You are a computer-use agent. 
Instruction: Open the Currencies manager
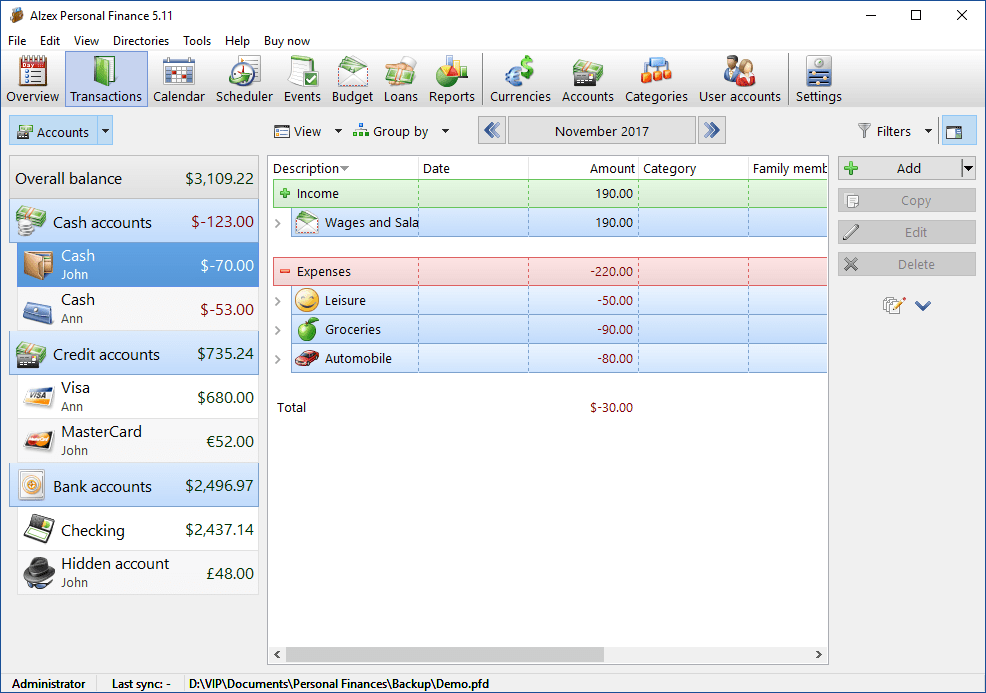[519, 78]
